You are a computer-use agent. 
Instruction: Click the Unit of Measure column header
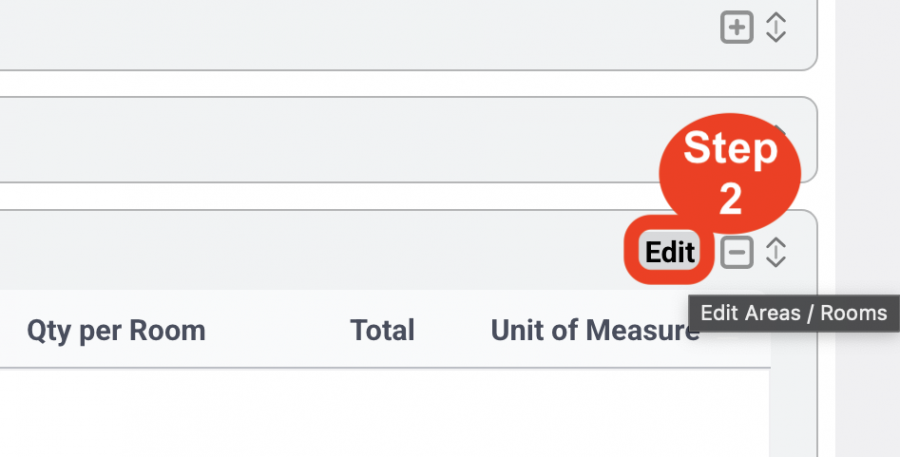595,330
